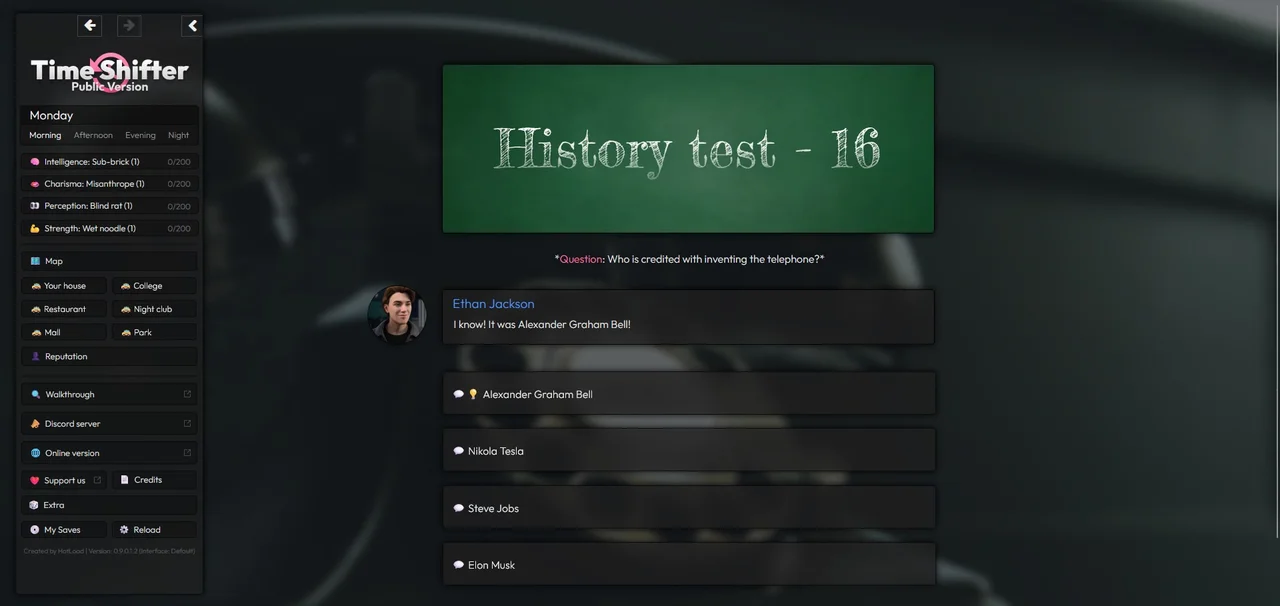1280x606 pixels.
Task: Click the Ethan Jackson name link
Action: (x=493, y=304)
